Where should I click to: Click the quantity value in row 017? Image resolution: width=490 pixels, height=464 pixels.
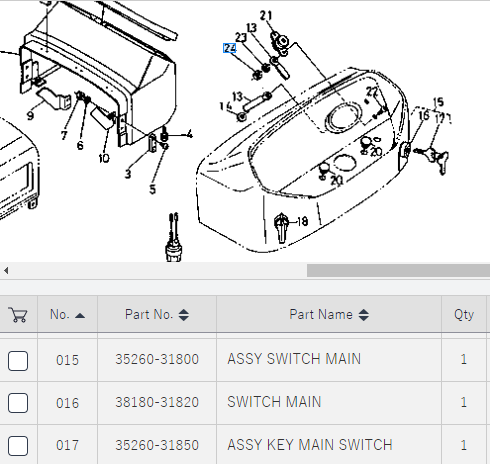[x=463, y=445]
